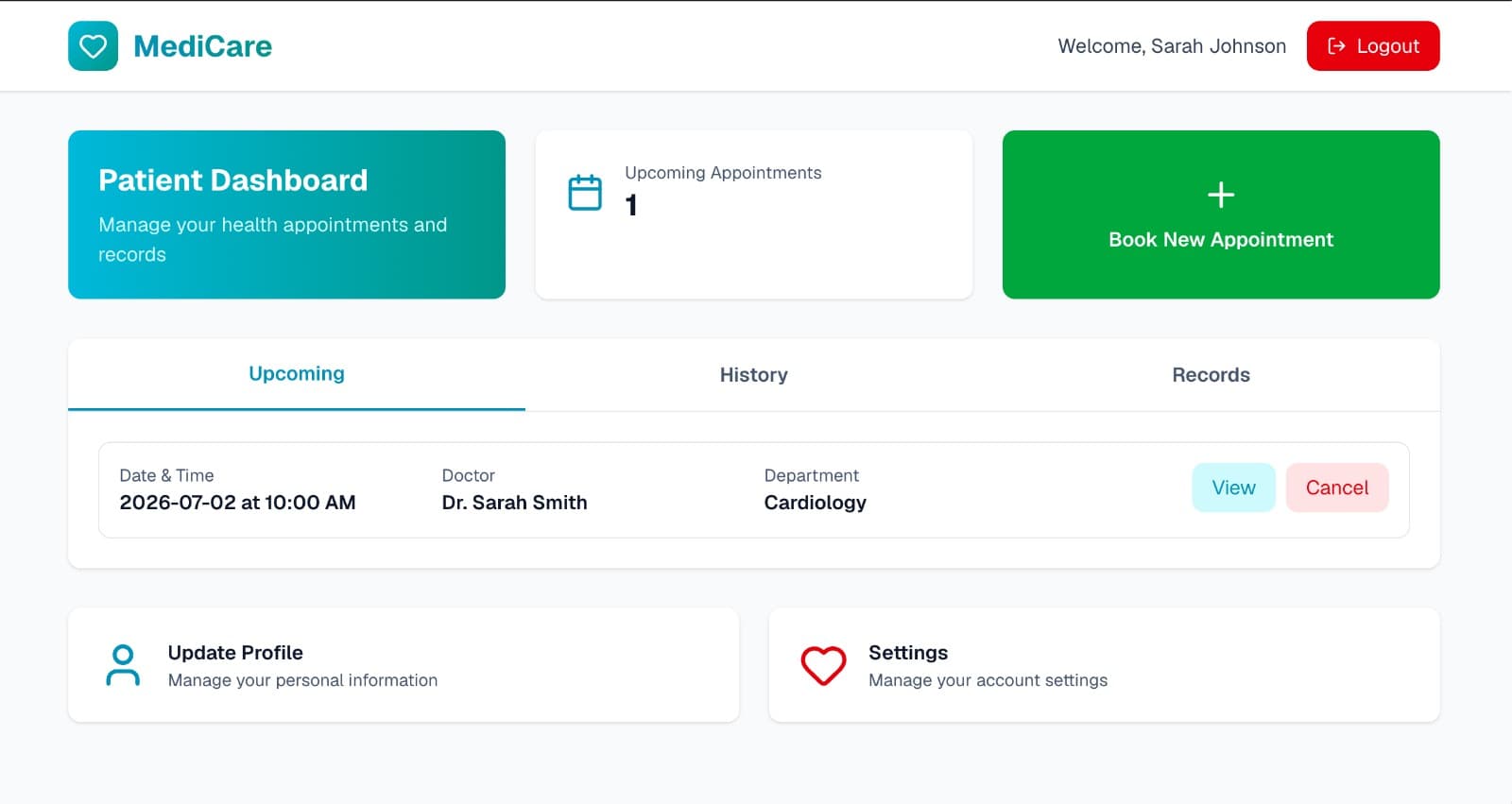Click the person icon beside Update Profile

(123, 665)
